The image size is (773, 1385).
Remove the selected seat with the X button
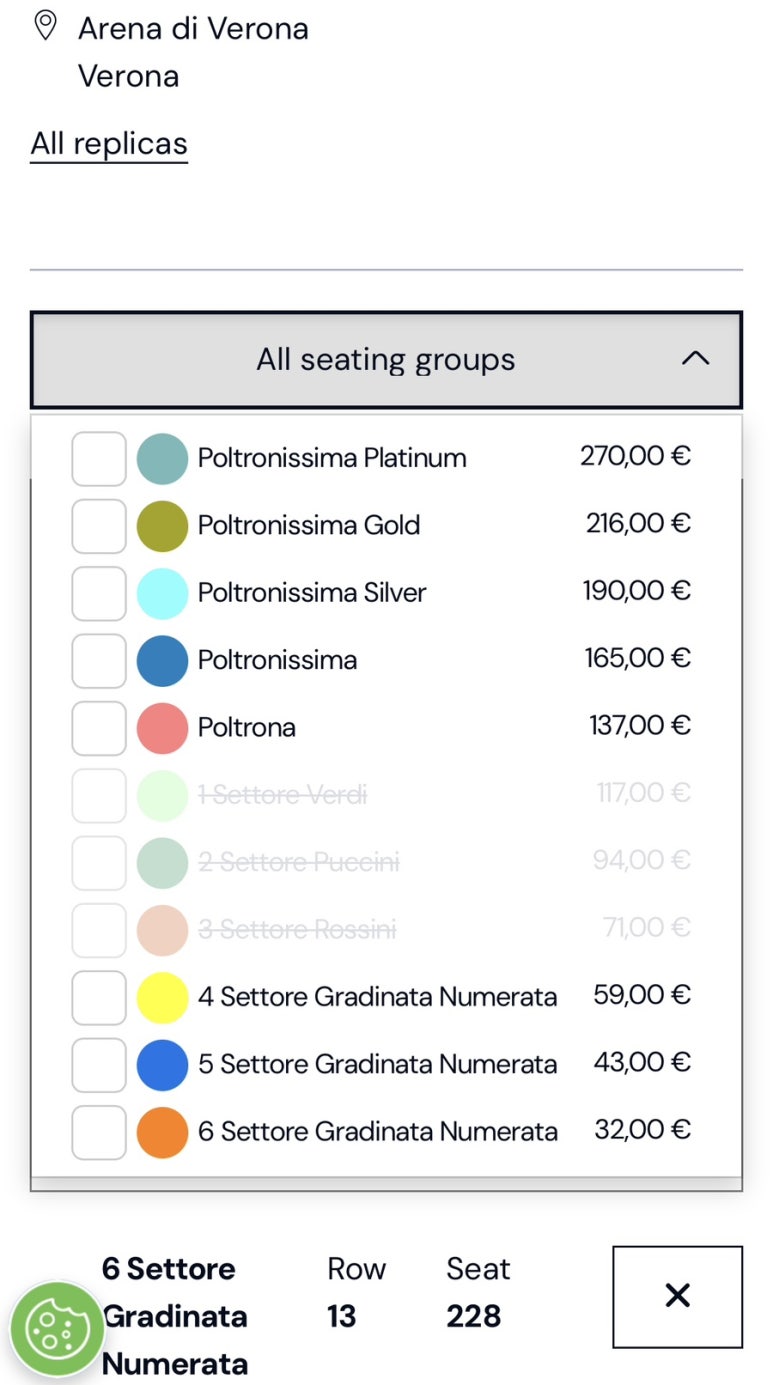pyautogui.click(x=677, y=1296)
